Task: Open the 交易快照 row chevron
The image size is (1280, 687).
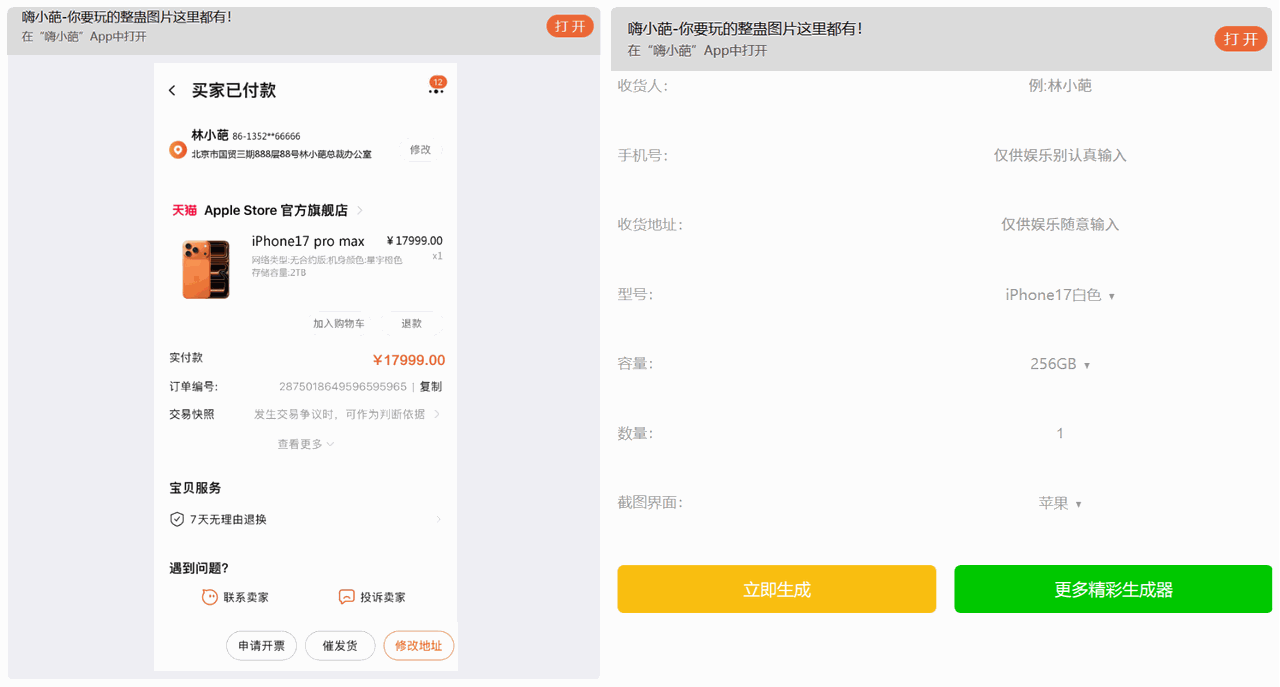Action: (437, 414)
